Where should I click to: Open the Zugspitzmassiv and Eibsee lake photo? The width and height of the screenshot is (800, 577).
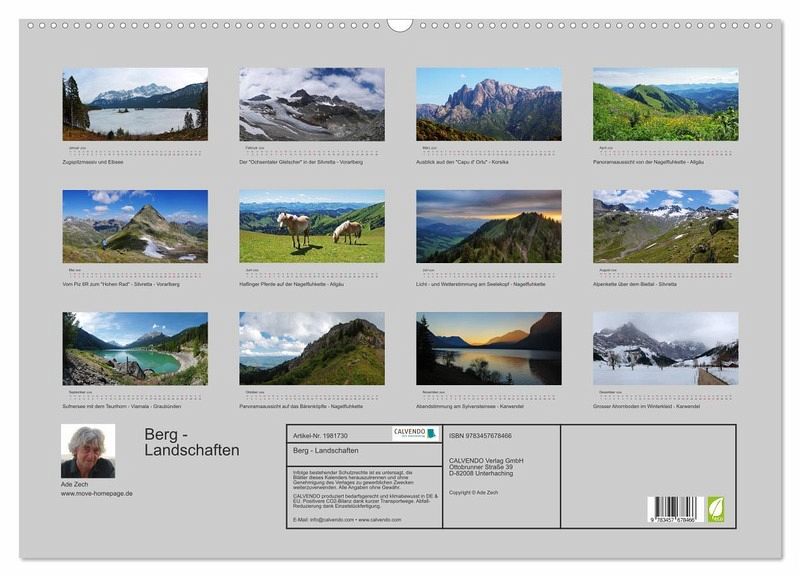pyautogui.click(x=135, y=104)
